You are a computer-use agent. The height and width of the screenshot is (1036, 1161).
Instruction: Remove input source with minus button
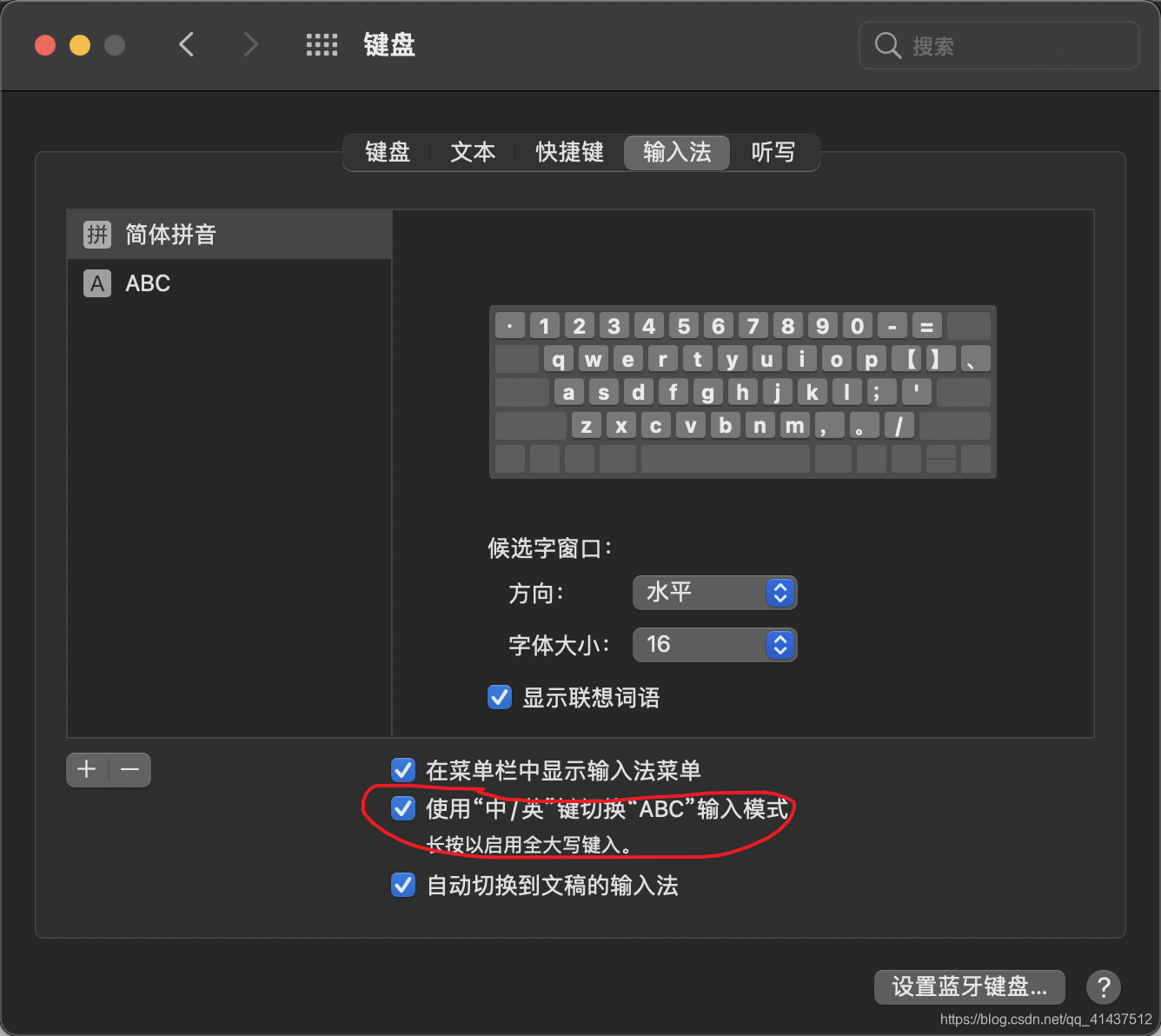pos(130,770)
